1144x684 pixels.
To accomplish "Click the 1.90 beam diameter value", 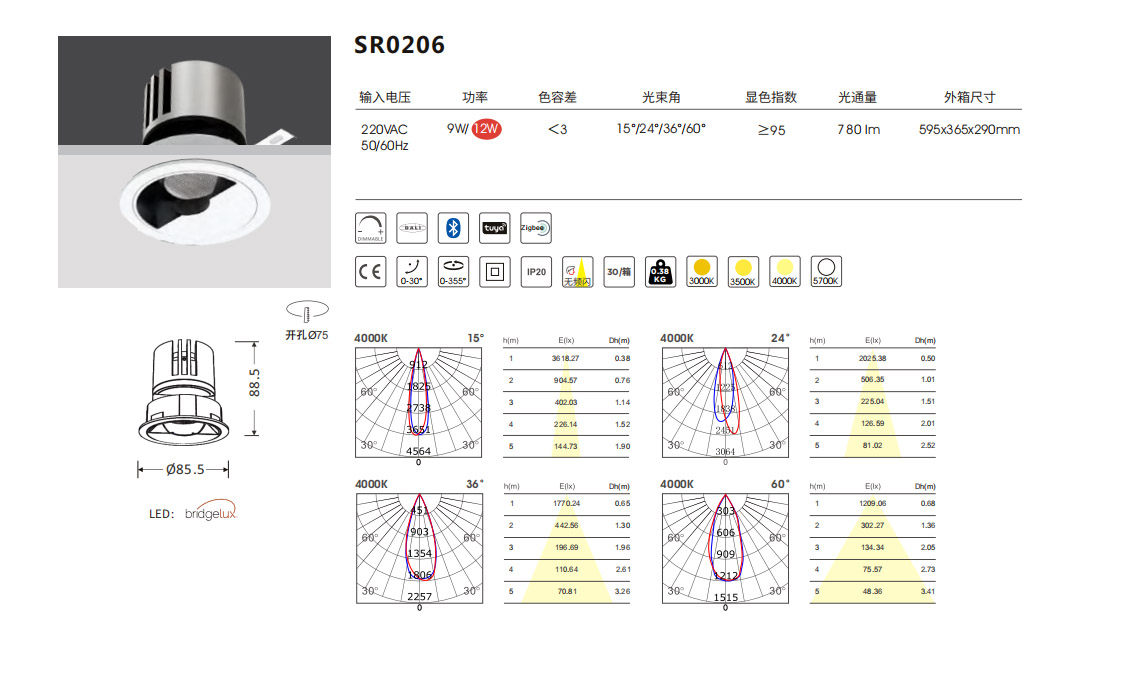I will click(x=622, y=446).
